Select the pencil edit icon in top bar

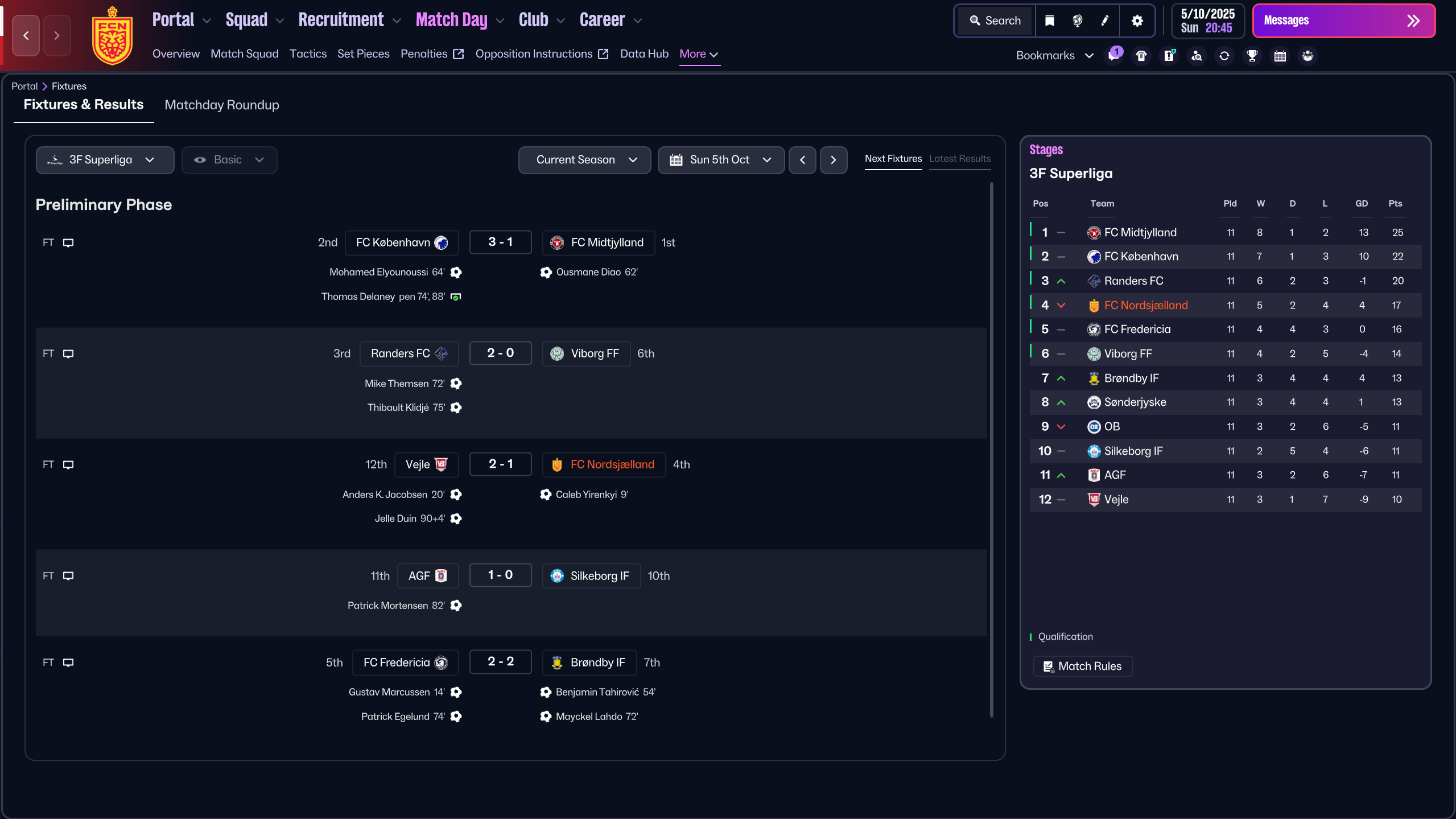click(x=1105, y=21)
